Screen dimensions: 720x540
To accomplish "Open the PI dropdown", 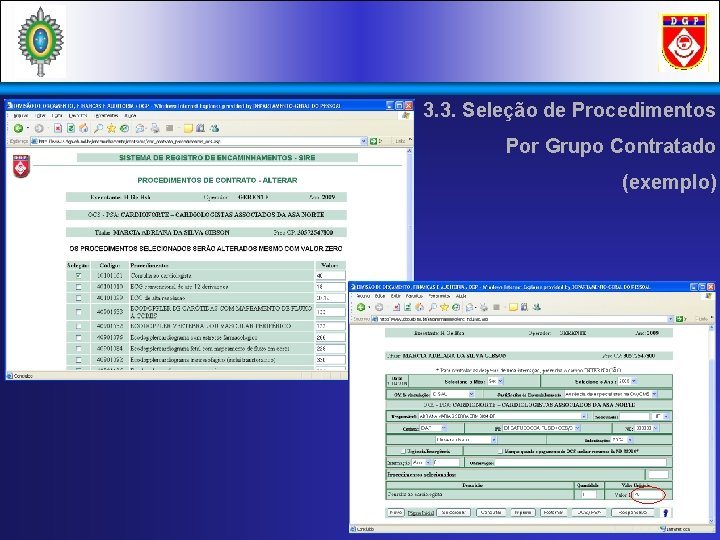I will pos(541,428).
